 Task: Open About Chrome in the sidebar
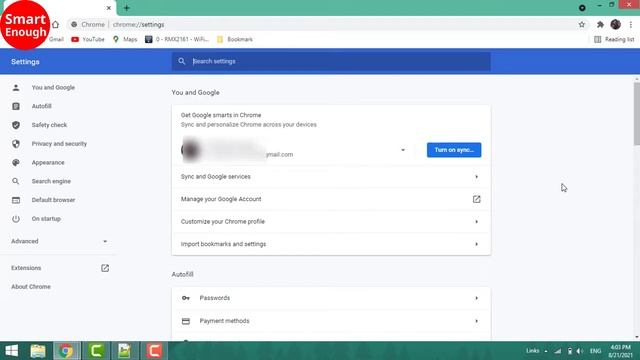pyautogui.click(x=31, y=287)
